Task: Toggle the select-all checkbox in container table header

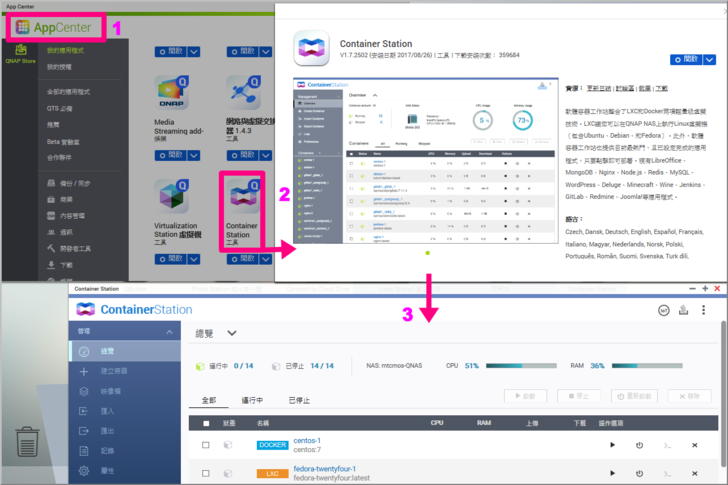Action: click(206, 423)
